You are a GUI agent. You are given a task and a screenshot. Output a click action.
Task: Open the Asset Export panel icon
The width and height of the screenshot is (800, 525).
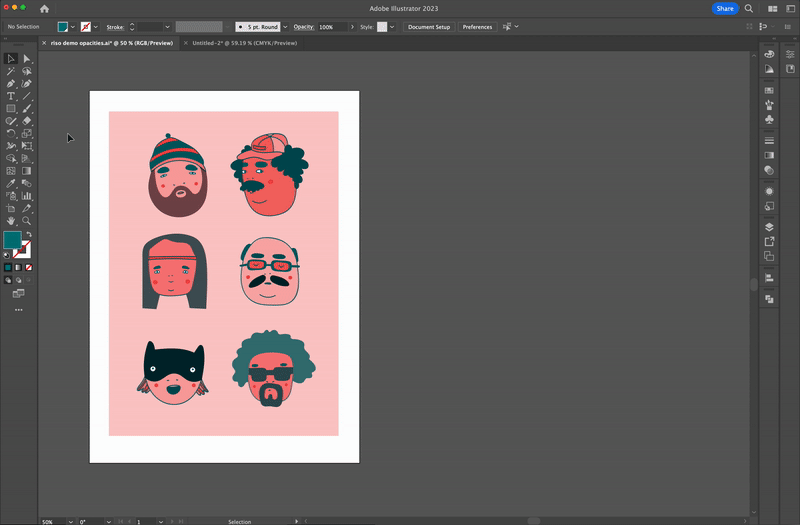[x=769, y=241]
